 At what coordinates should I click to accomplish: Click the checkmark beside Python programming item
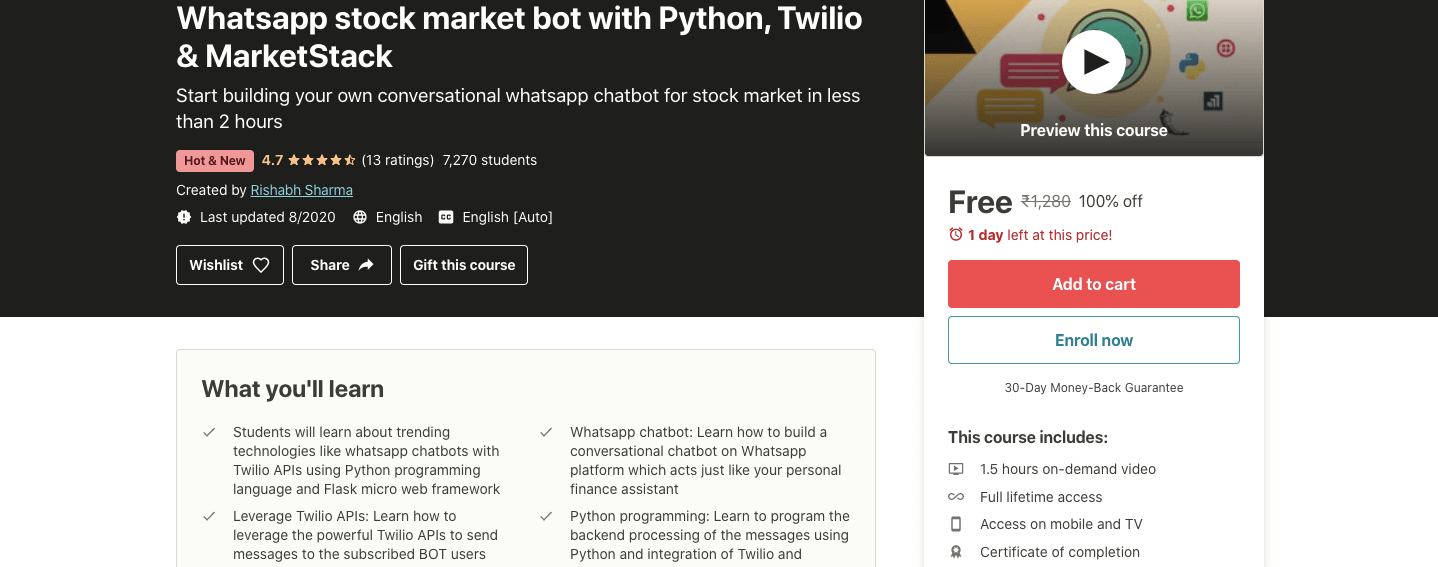(x=546, y=517)
